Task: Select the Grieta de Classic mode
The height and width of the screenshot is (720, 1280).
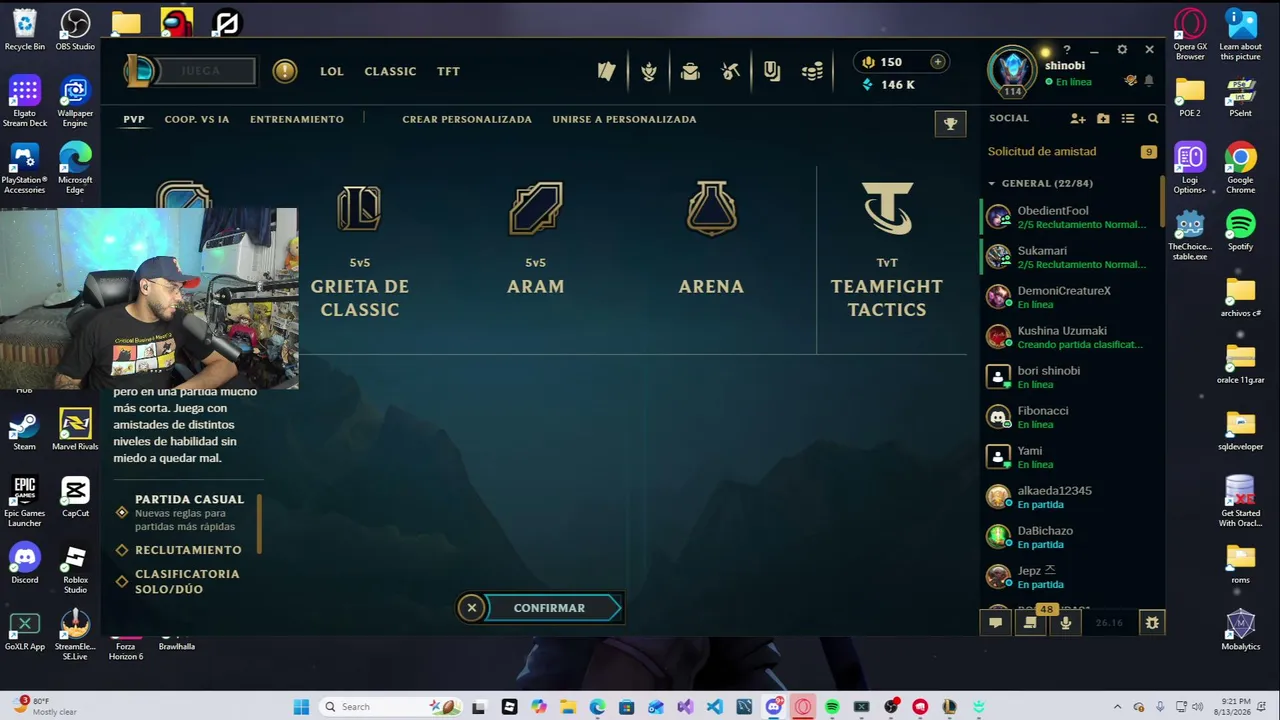Action: pos(360,250)
